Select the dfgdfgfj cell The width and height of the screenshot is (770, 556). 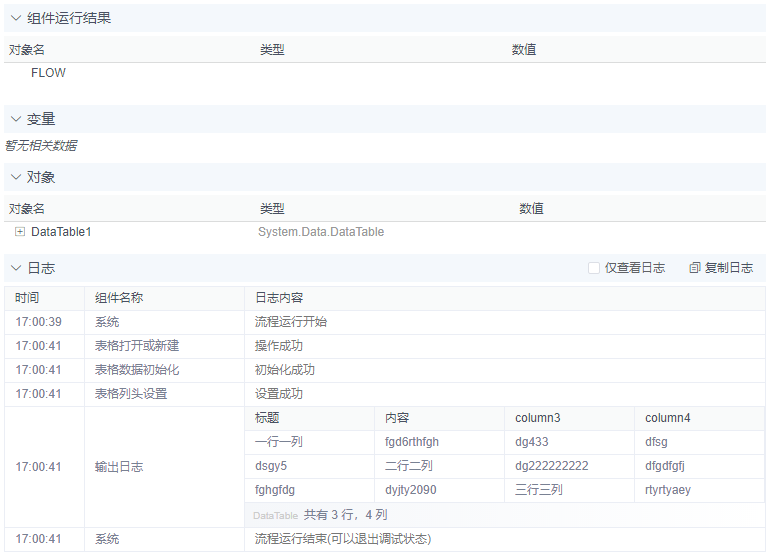[x=665, y=466]
